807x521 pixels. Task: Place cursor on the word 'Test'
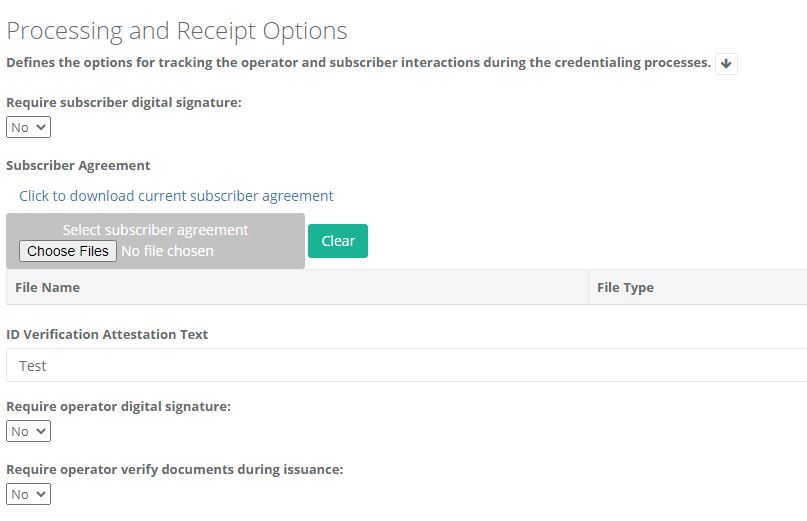click(32, 366)
